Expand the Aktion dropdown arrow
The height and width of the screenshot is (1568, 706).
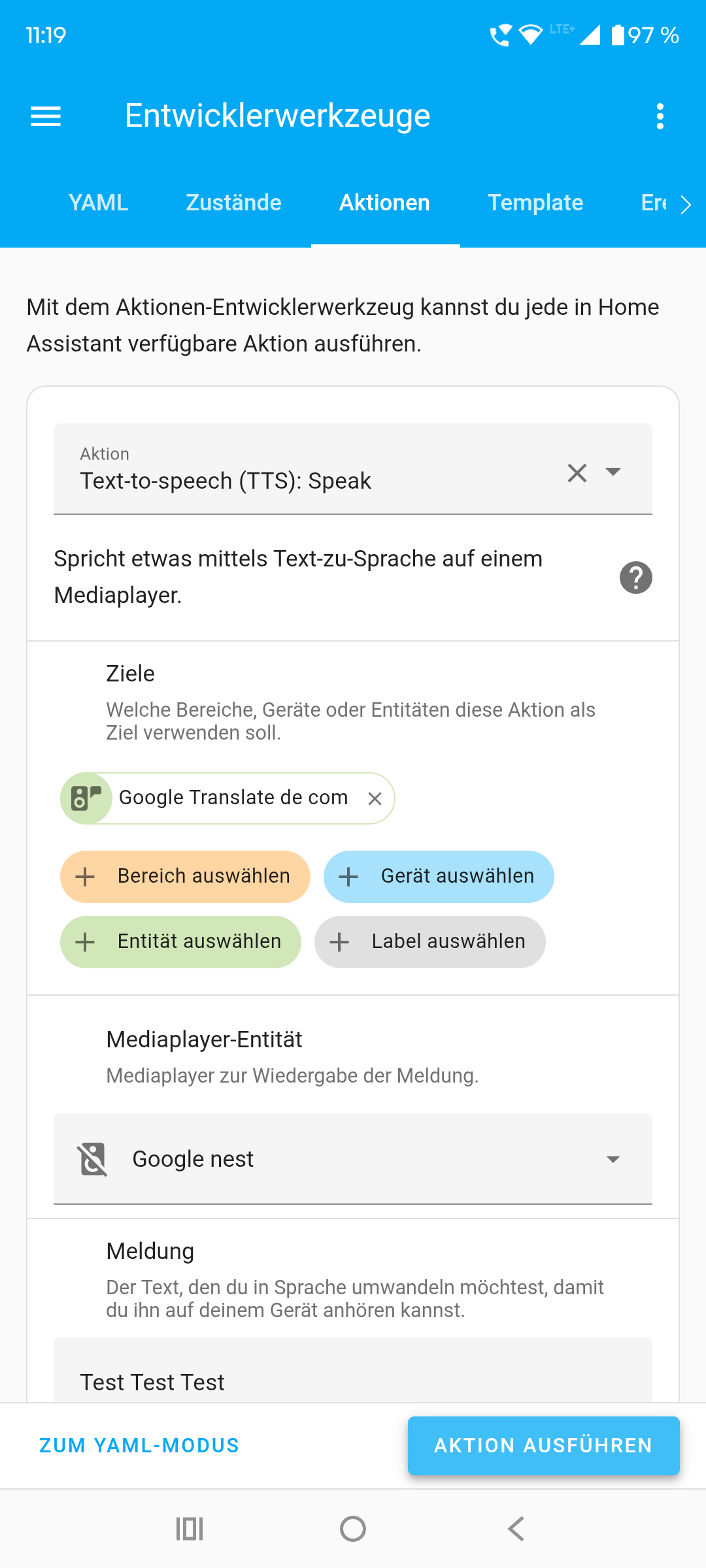613,472
